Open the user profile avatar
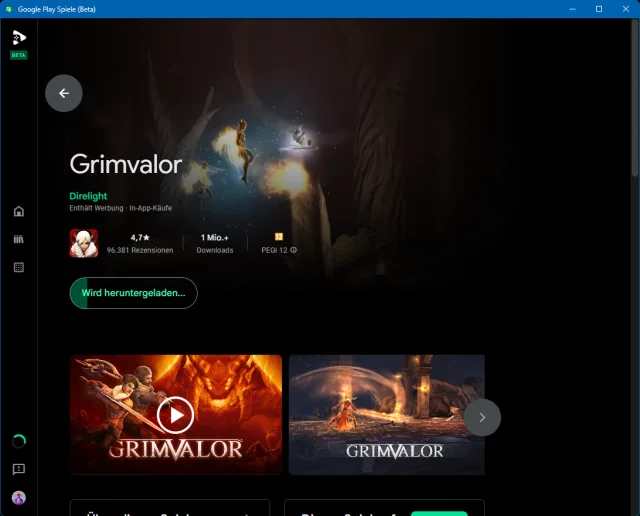 (x=19, y=498)
